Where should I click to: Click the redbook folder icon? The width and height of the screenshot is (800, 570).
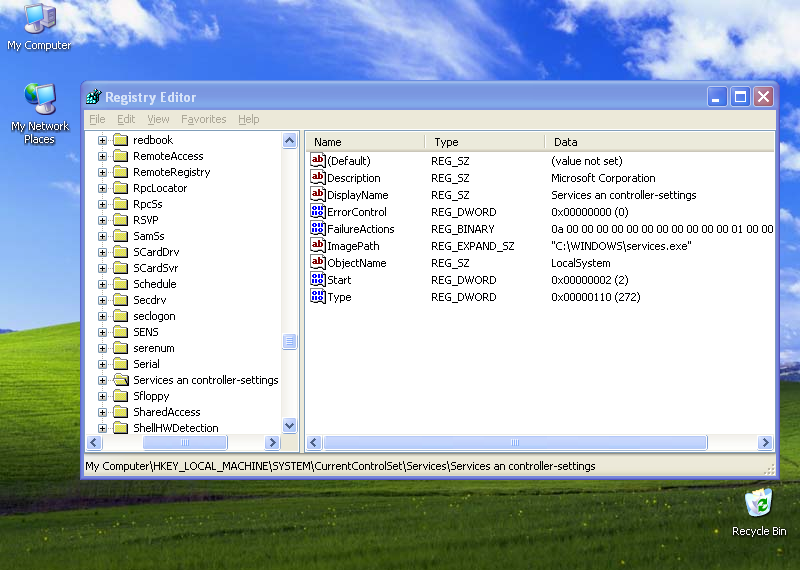[x=120, y=140]
